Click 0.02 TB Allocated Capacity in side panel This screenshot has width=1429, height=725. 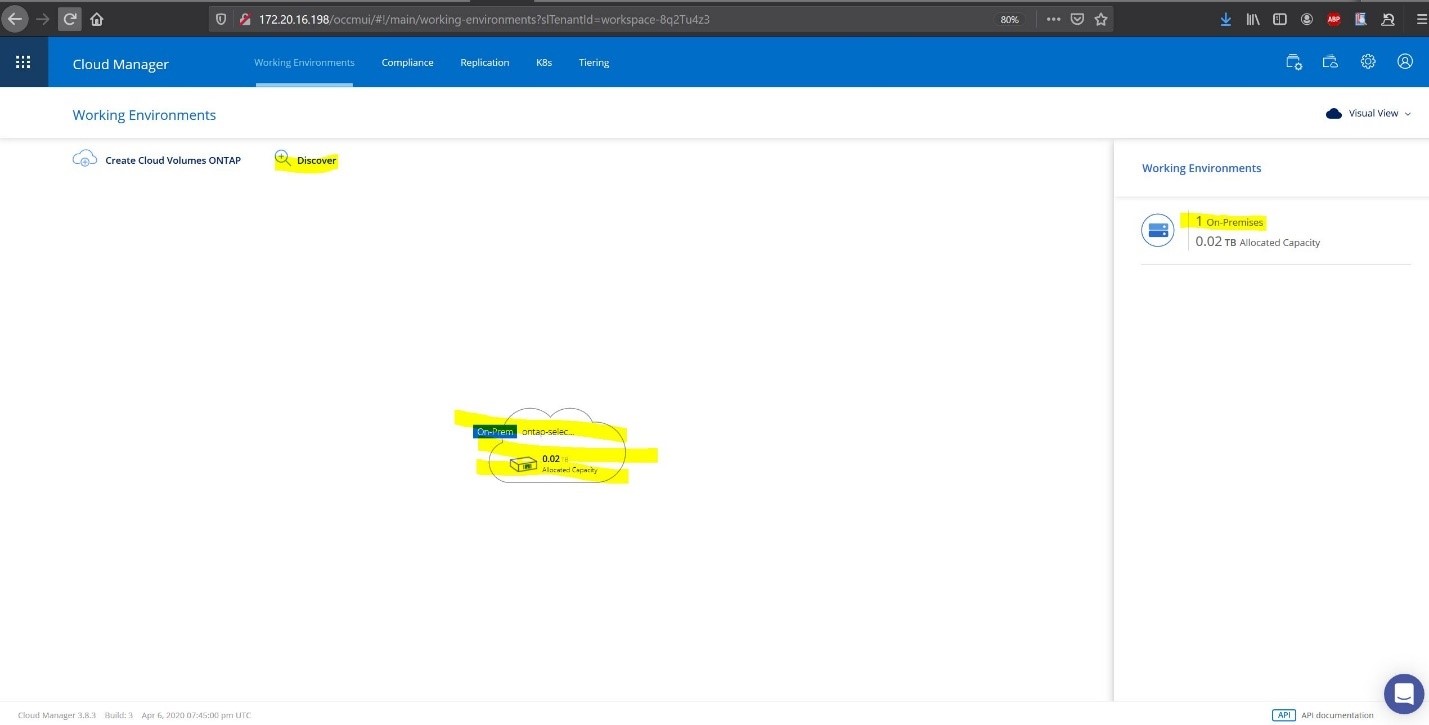(x=1258, y=242)
